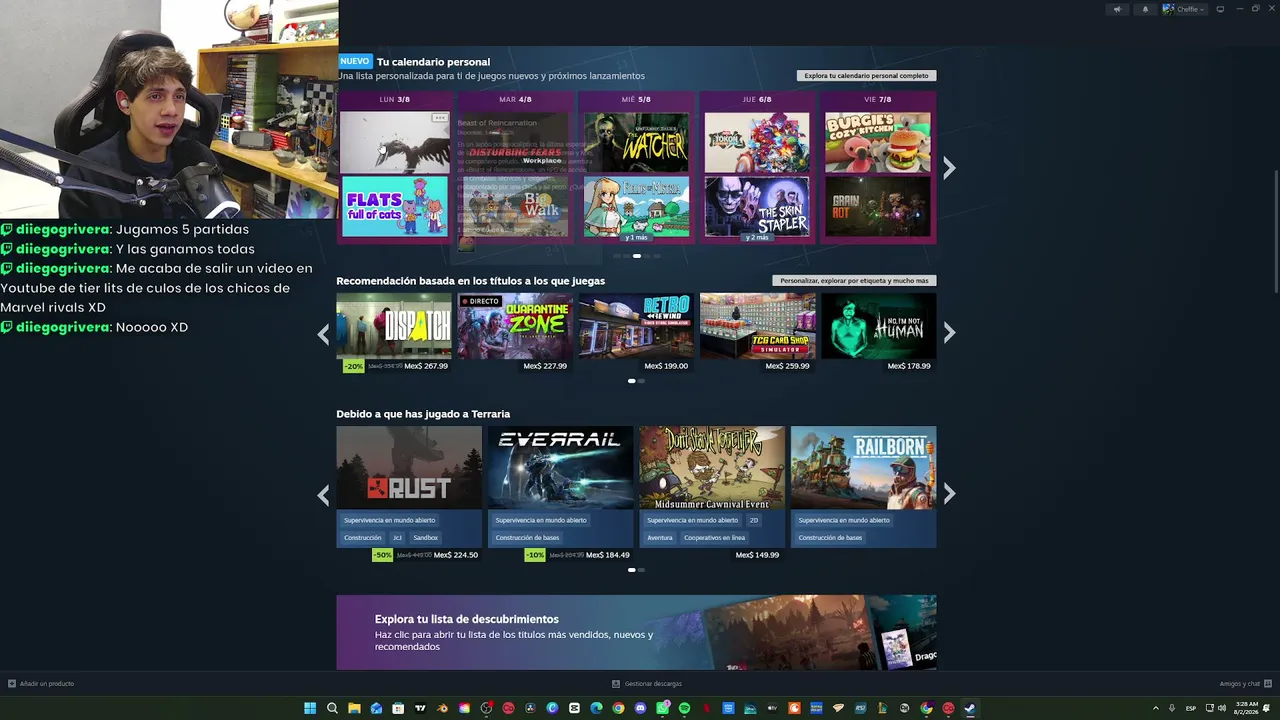The height and width of the screenshot is (720, 1280).
Task: Open 'Explora tu lista de descubrimientos' banner
Action: coord(636,632)
